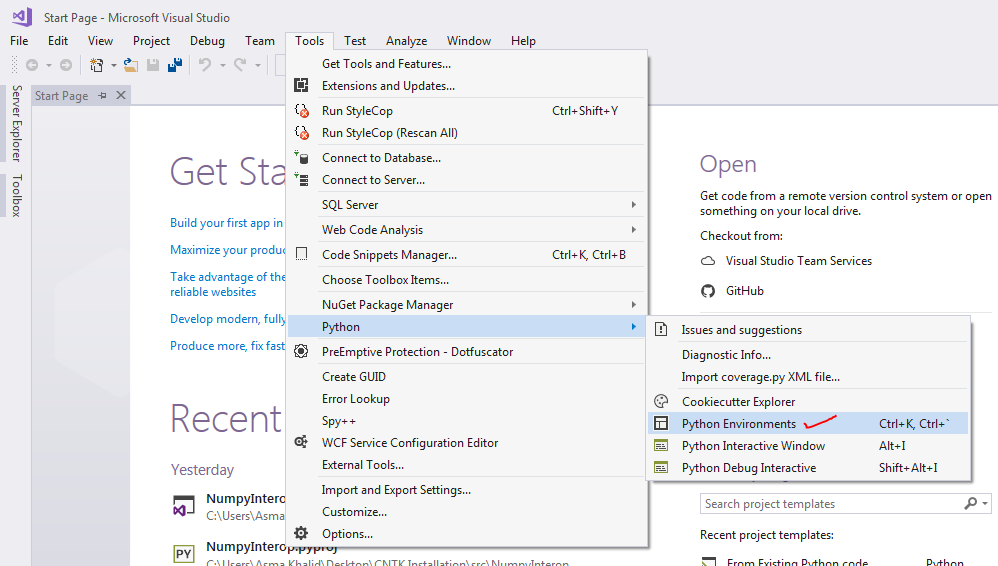Click the New Project toolbar icon
This screenshot has width=998, height=566.
point(97,65)
